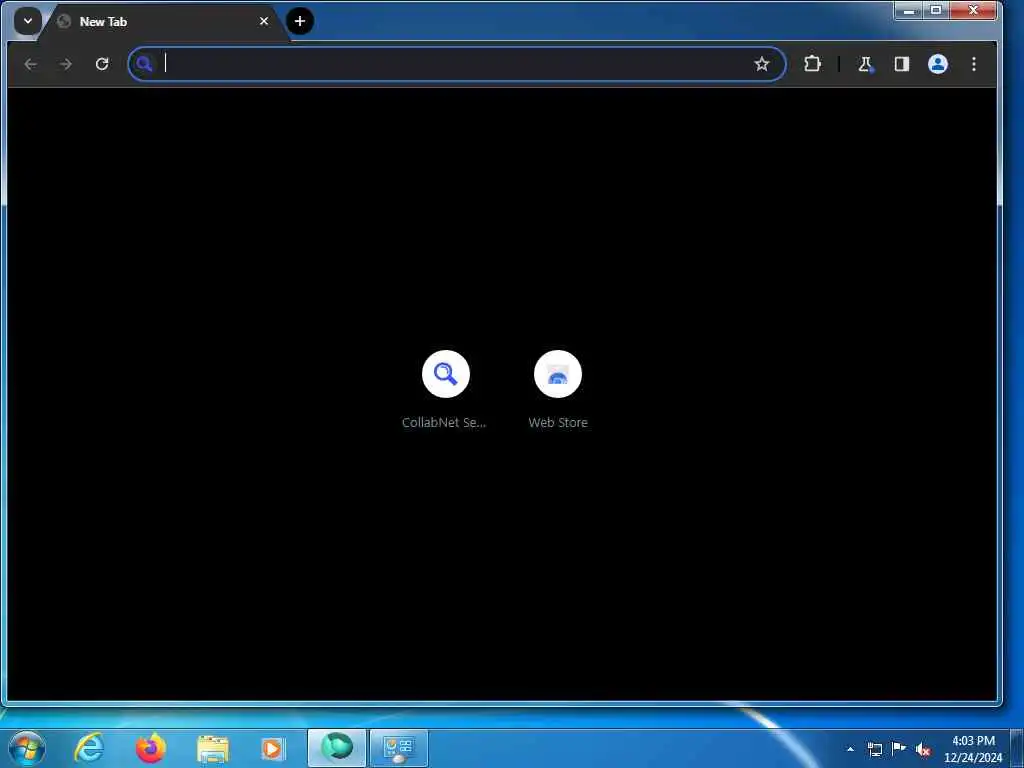Open Chrome Labs flask icon
Viewport: 1024px width, 768px height.
pos(865,64)
